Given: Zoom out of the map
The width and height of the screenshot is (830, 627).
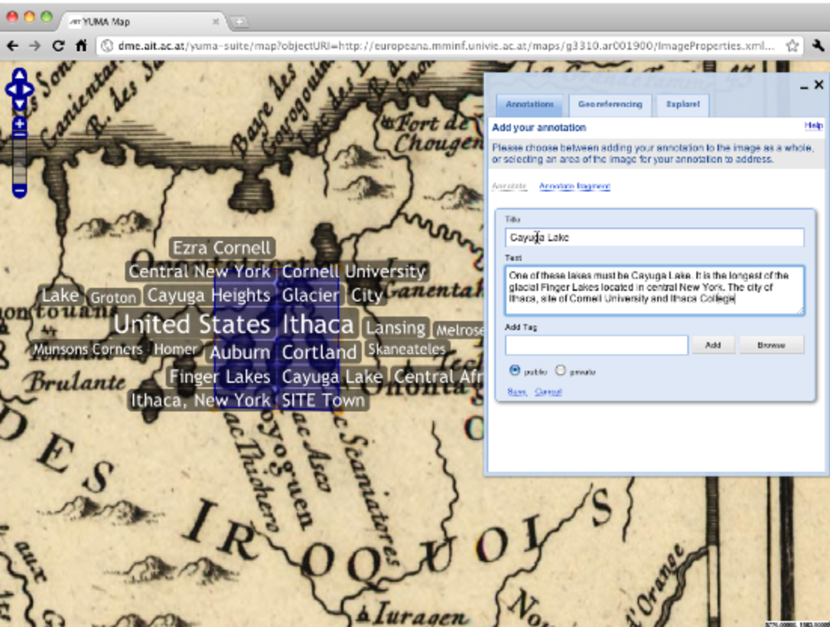Looking at the screenshot, I should [x=20, y=190].
